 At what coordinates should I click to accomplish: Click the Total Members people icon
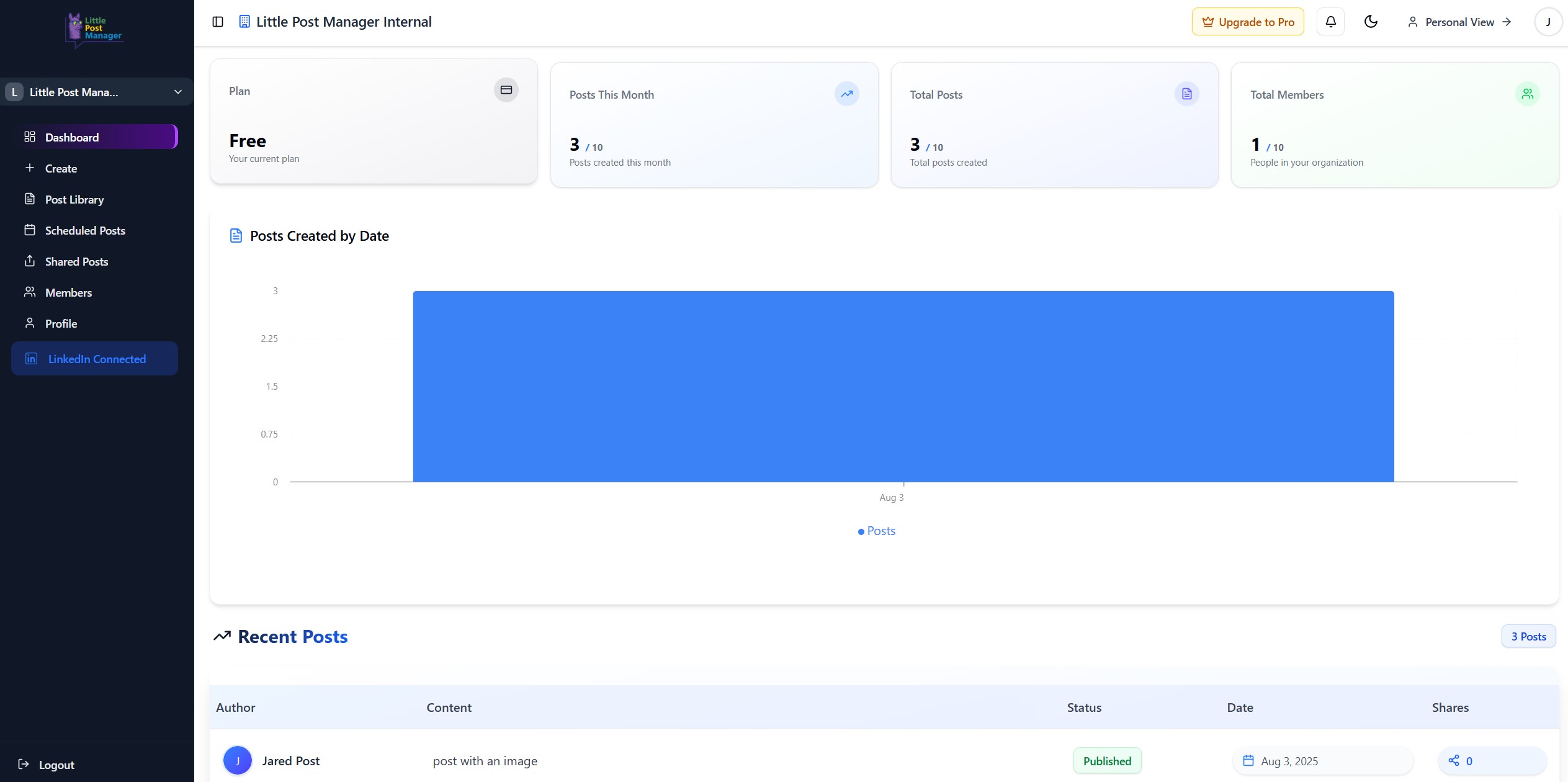tap(1527, 94)
